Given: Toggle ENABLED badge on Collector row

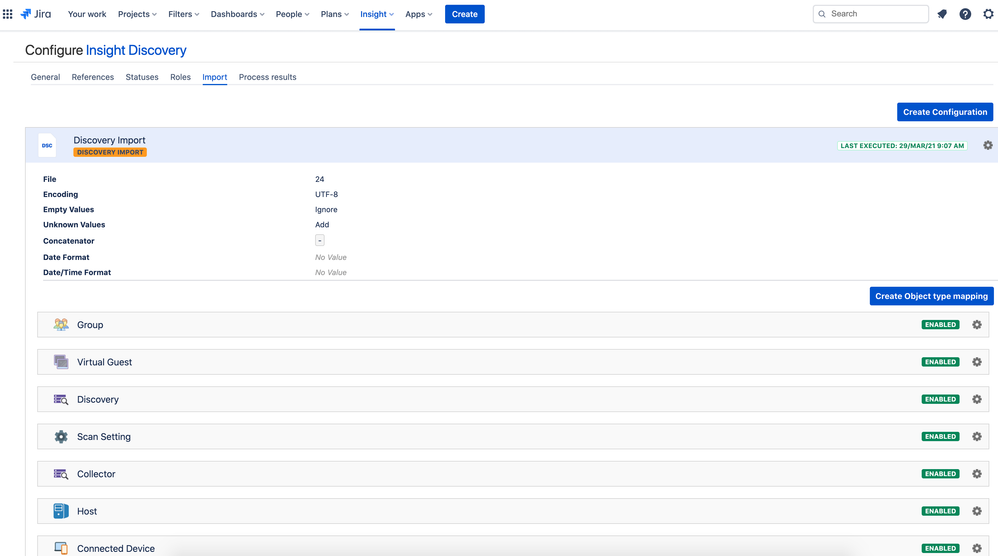Looking at the screenshot, I should coord(940,474).
